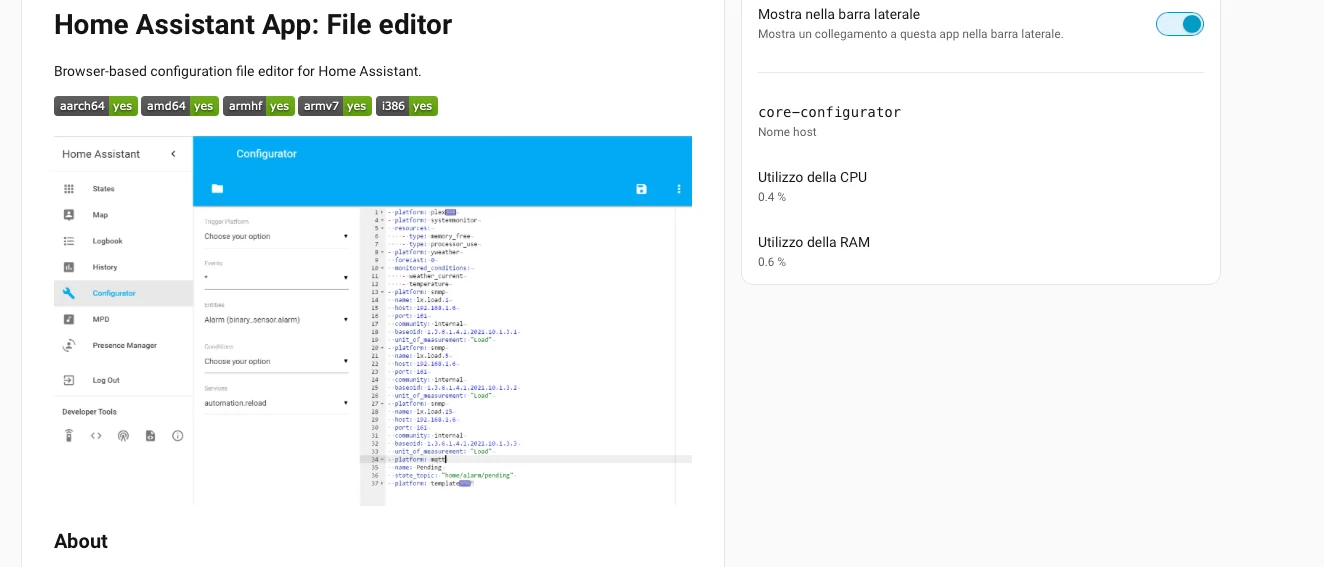Click 'Browser-based configuration file editor' description
Image resolution: width=1324 pixels, height=567 pixels.
[x=238, y=72]
